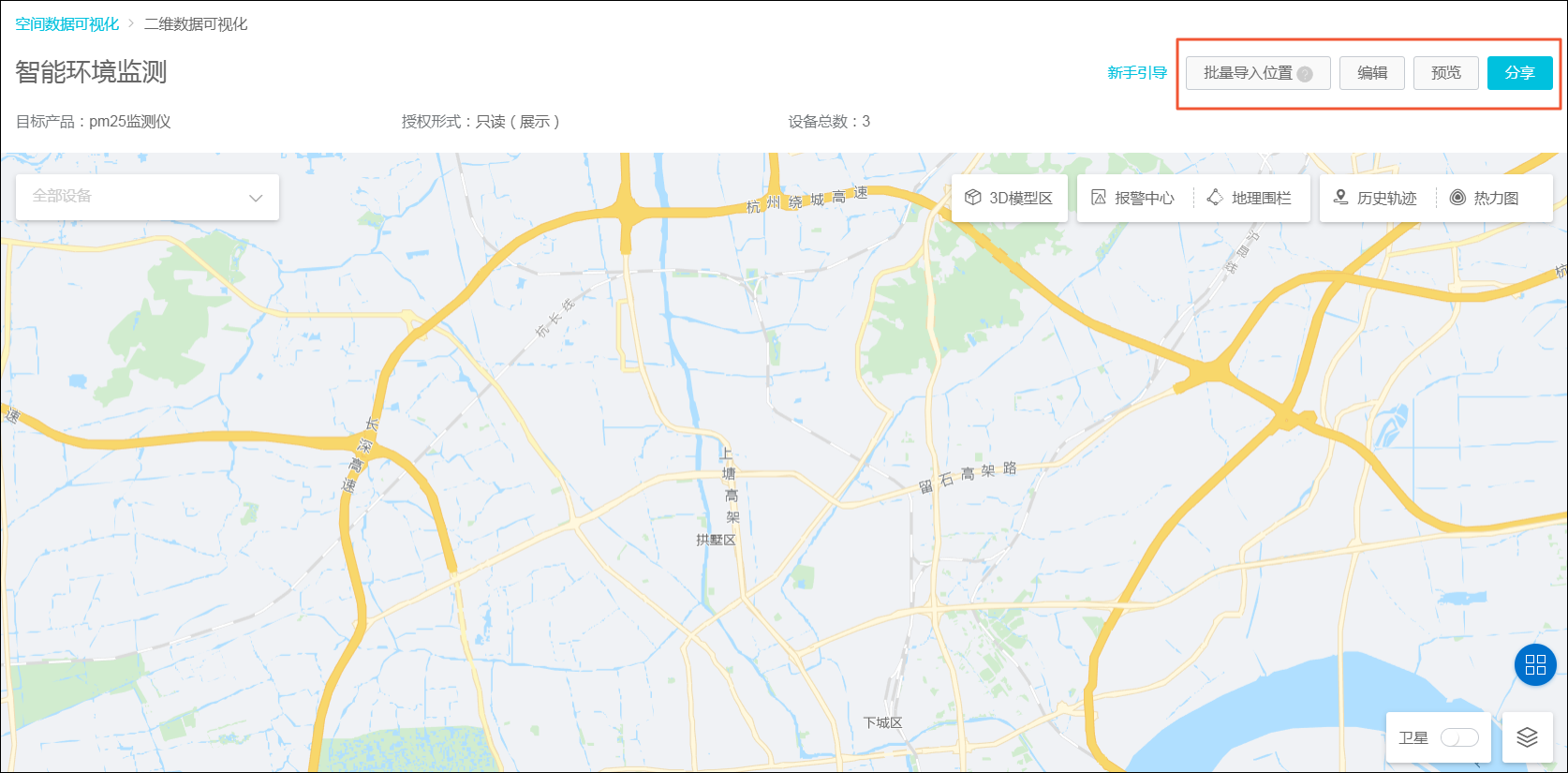Image resolution: width=1568 pixels, height=773 pixels.
Task: Click 二维数据可视化 breadcrumb item
Action: tap(196, 24)
